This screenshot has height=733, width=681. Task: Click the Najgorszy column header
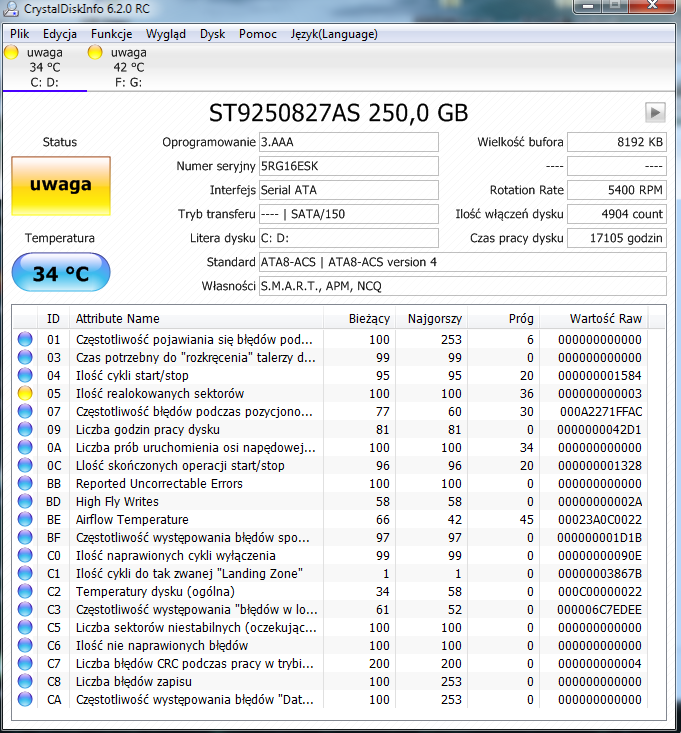click(x=431, y=319)
